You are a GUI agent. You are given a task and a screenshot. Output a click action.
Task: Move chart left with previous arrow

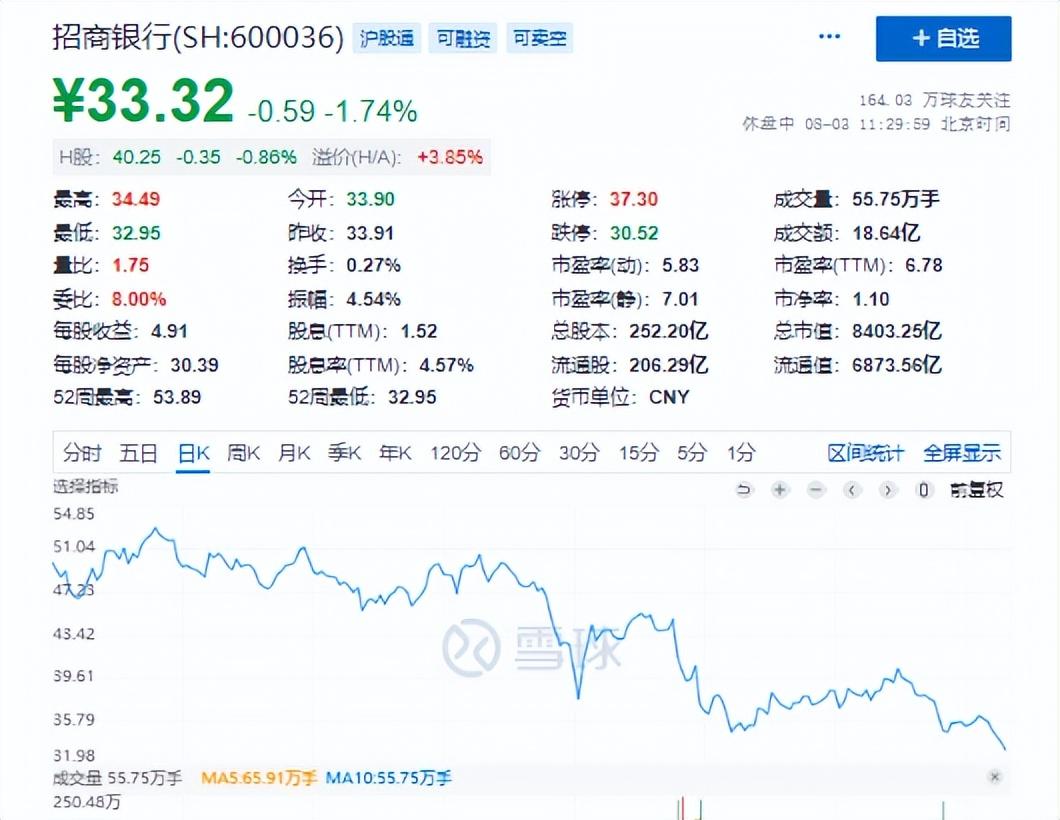[852, 489]
